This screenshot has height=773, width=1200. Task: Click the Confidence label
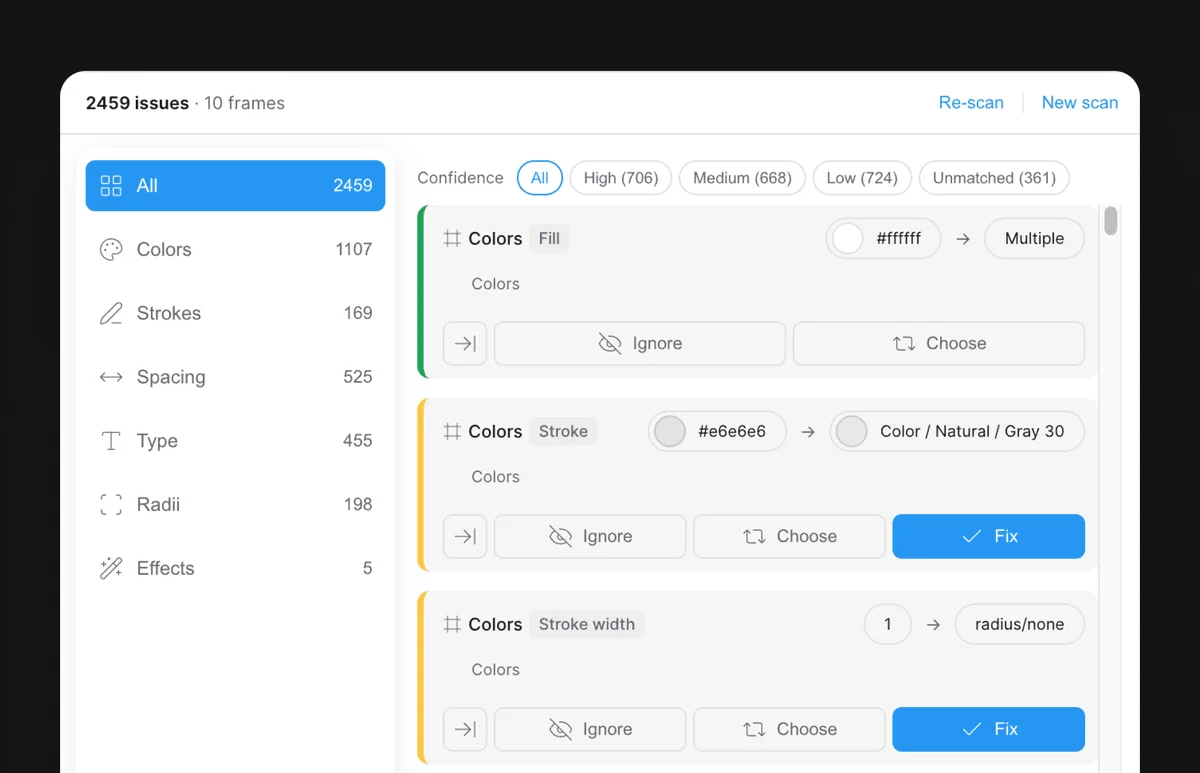(460, 178)
